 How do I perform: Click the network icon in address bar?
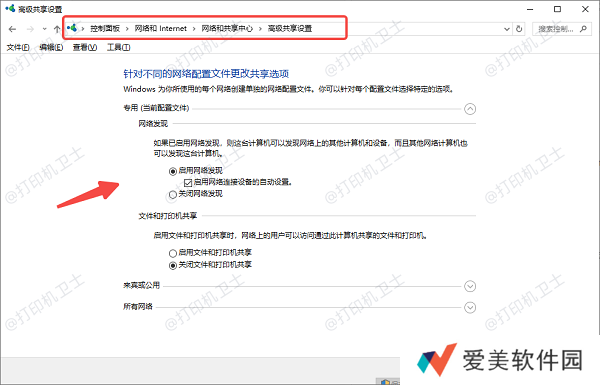[72, 28]
